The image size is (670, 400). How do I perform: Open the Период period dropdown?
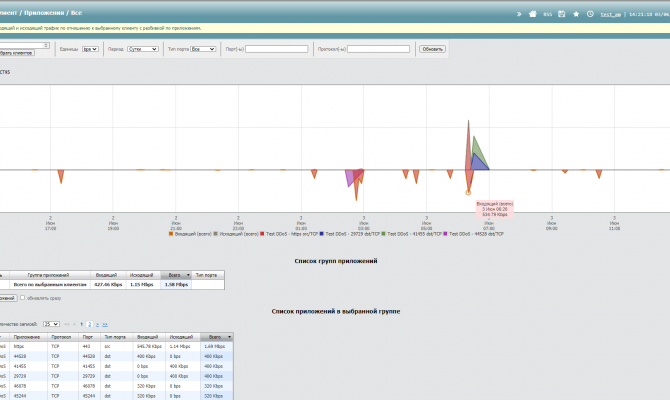tap(142, 48)
